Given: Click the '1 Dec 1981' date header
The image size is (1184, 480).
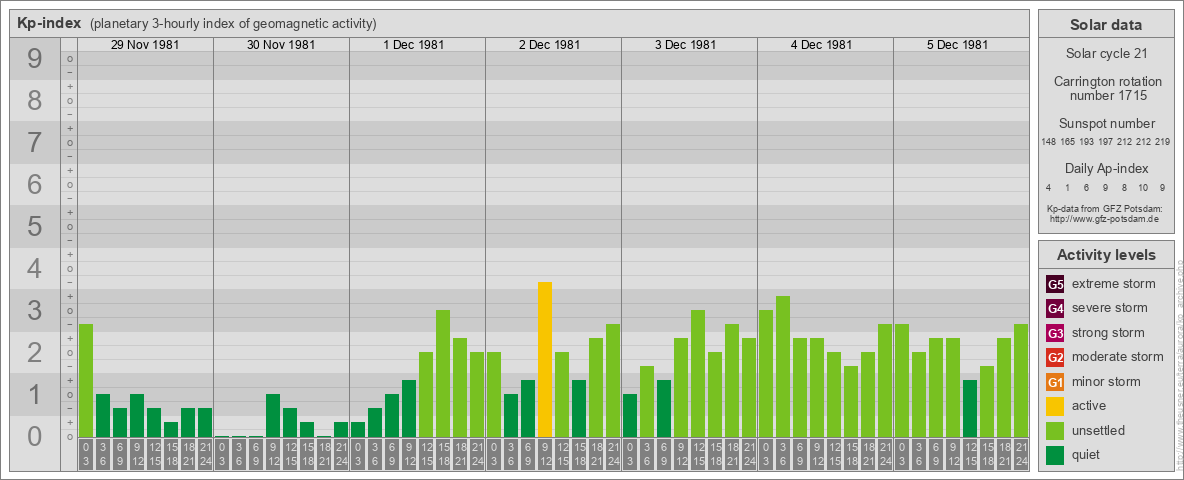Looking at the screenshot, I should pyautogui.click(x=413, y=45).
